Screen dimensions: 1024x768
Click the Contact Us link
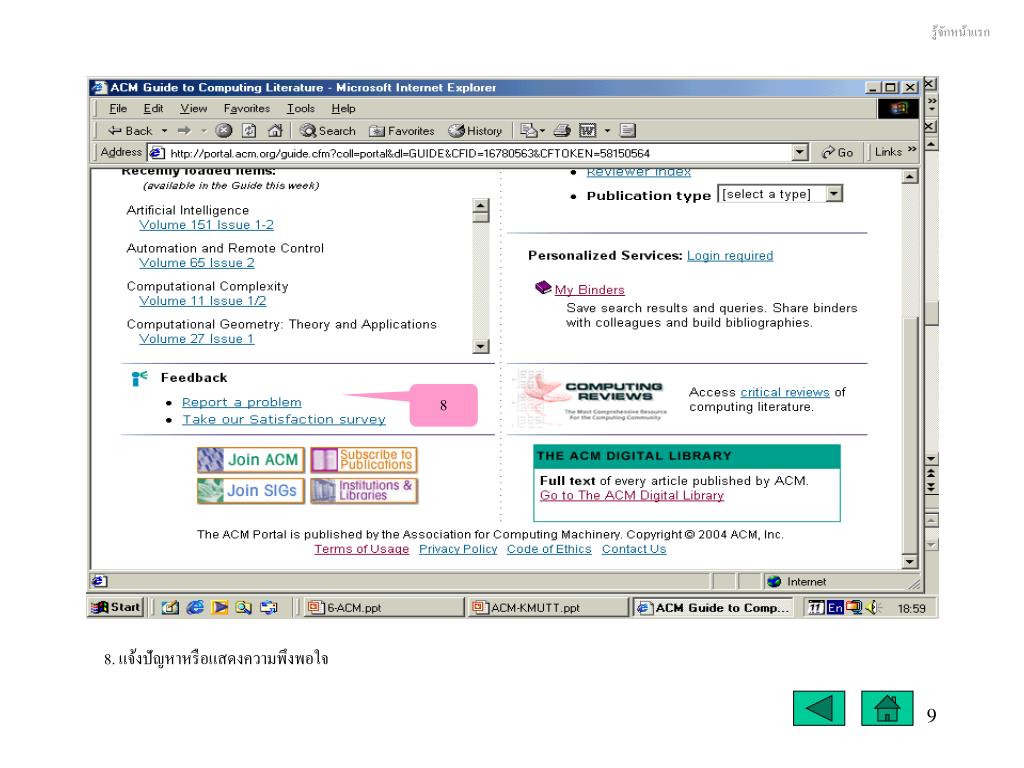(633, 549)
